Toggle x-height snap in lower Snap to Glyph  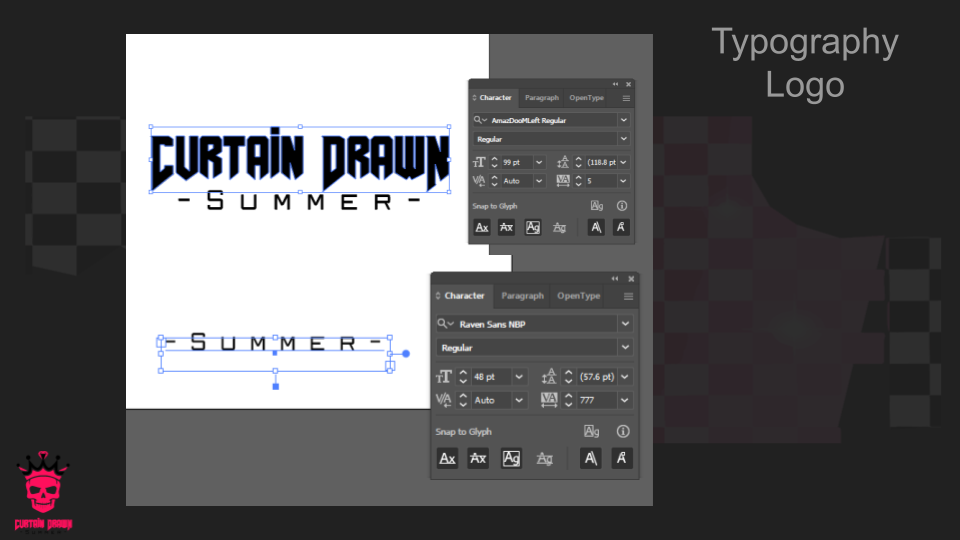point(478,458)
